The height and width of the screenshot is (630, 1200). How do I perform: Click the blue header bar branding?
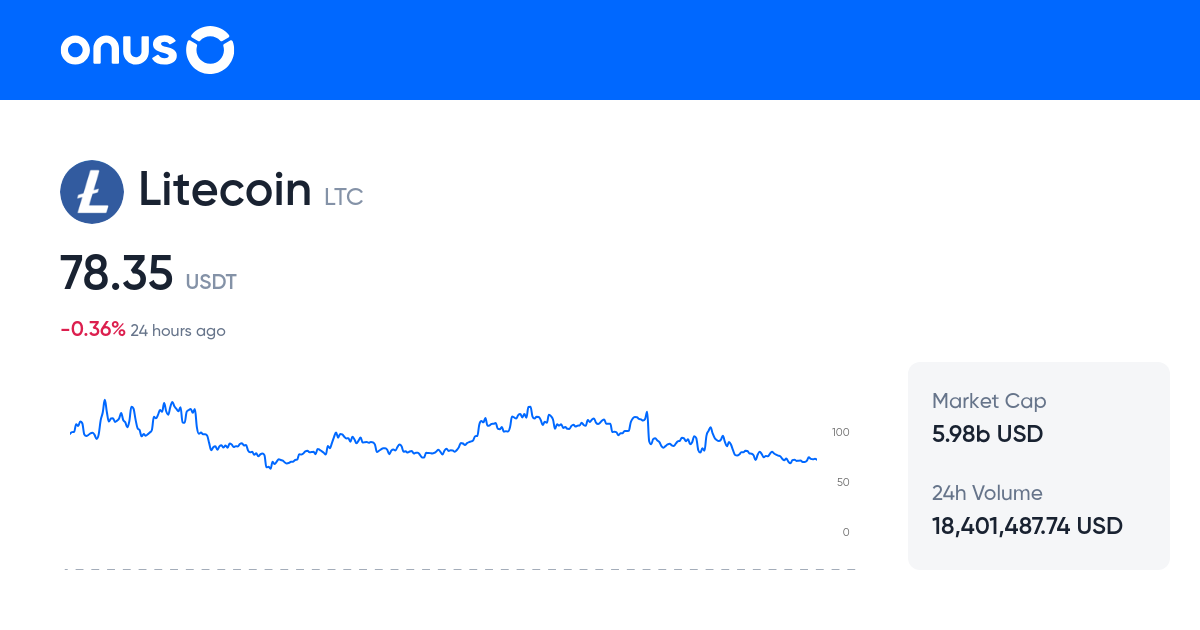(146, 49)
